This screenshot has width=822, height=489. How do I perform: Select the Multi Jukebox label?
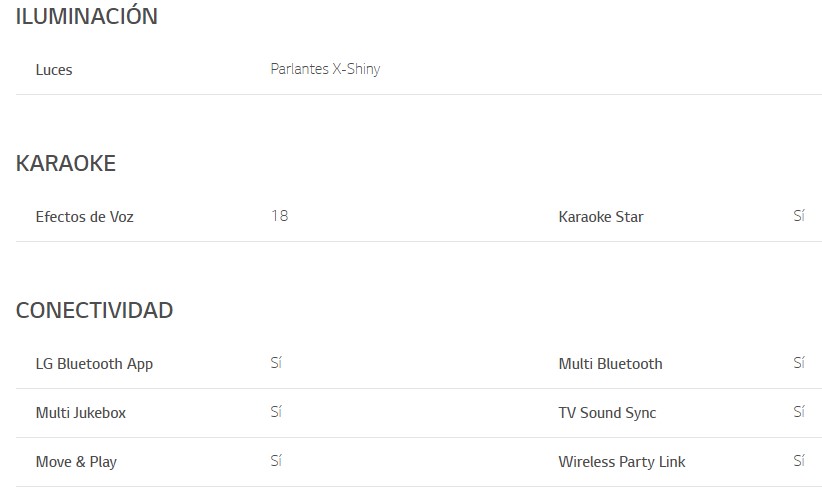[x=81, y=413]
